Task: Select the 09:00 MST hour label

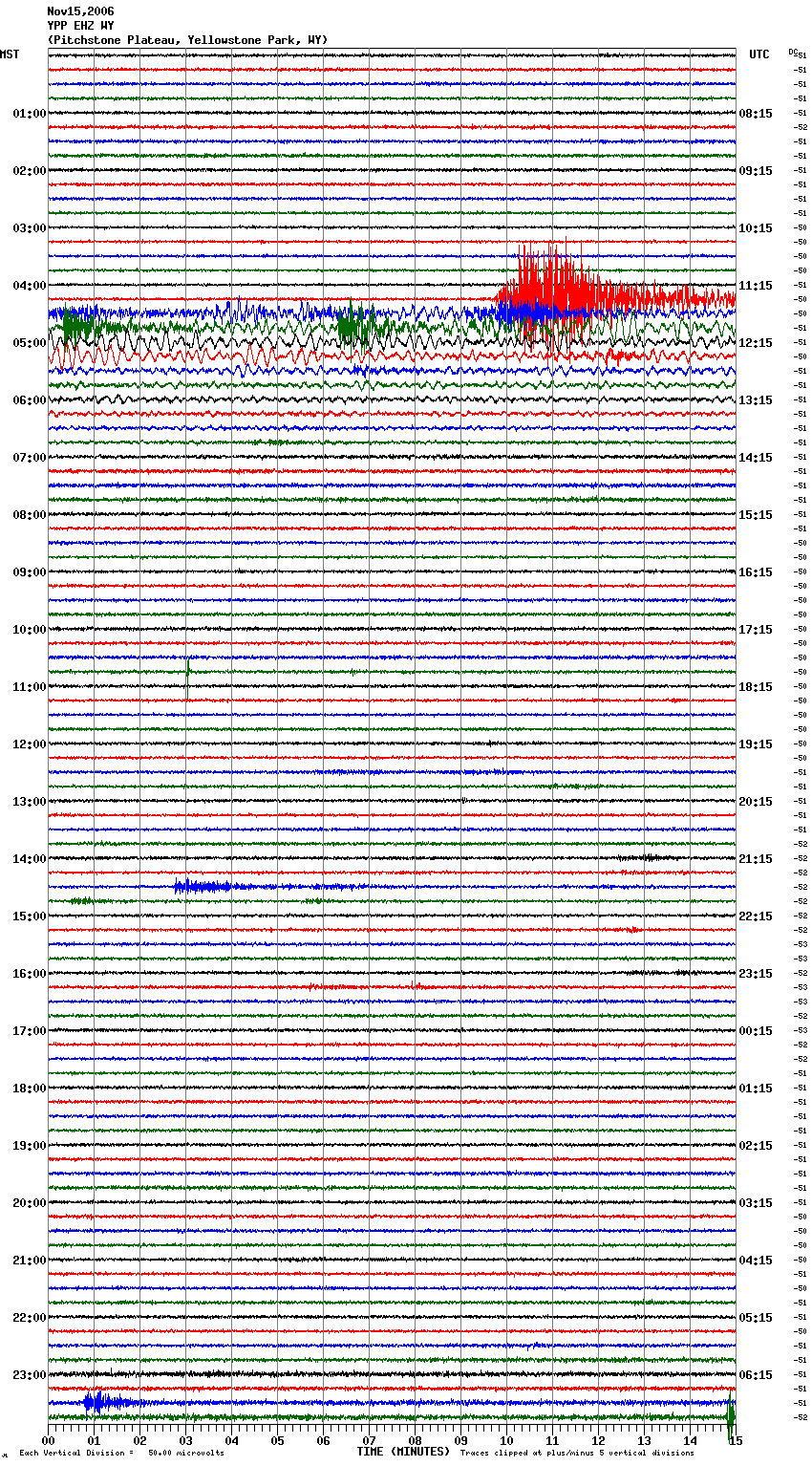Action: pos(30,572)
